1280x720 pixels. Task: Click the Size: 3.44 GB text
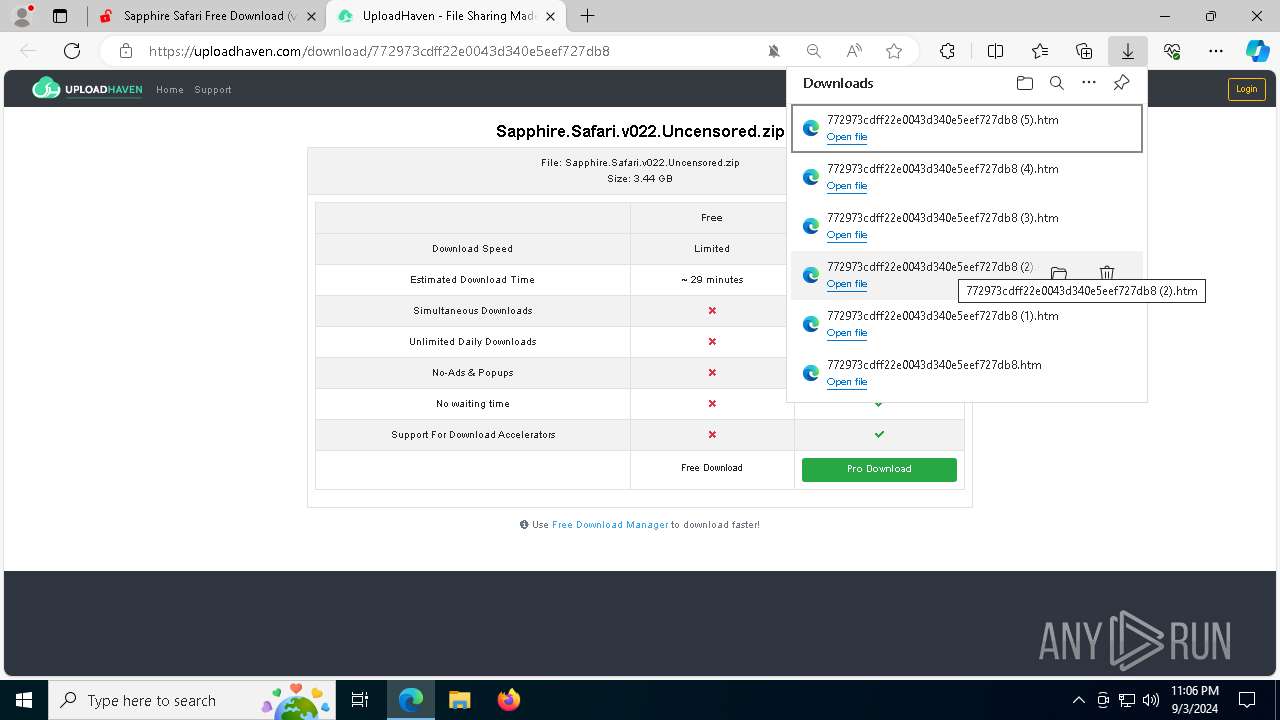coord(640,179)
